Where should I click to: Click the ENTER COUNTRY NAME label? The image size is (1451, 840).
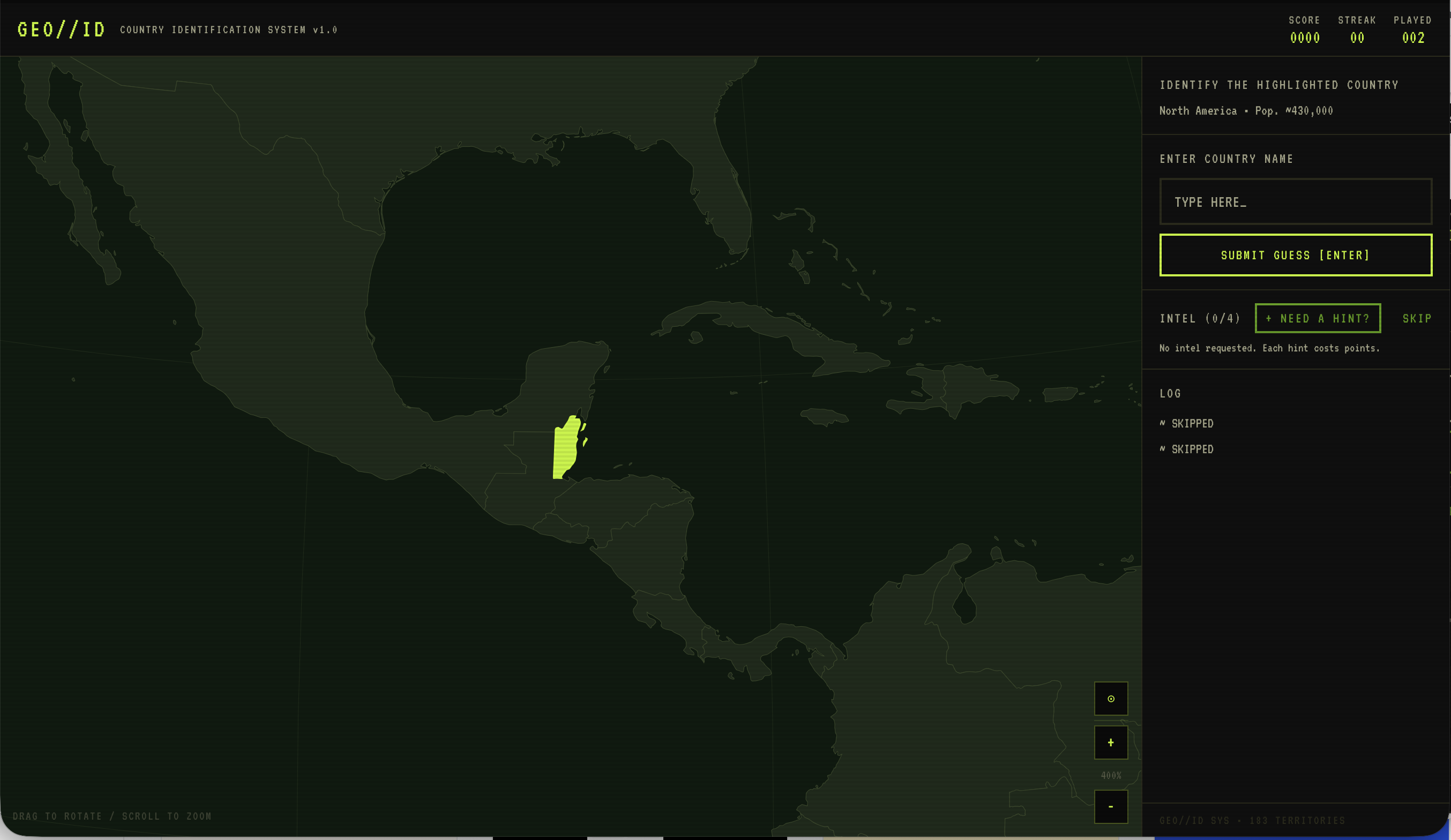click(x=1226, y=159)
